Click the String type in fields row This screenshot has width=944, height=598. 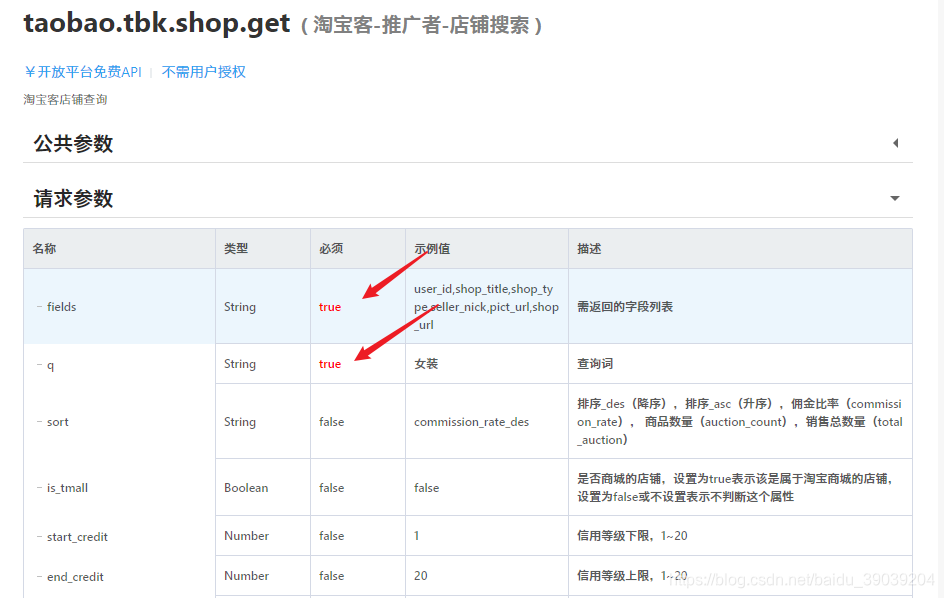[x=240, y=307]
